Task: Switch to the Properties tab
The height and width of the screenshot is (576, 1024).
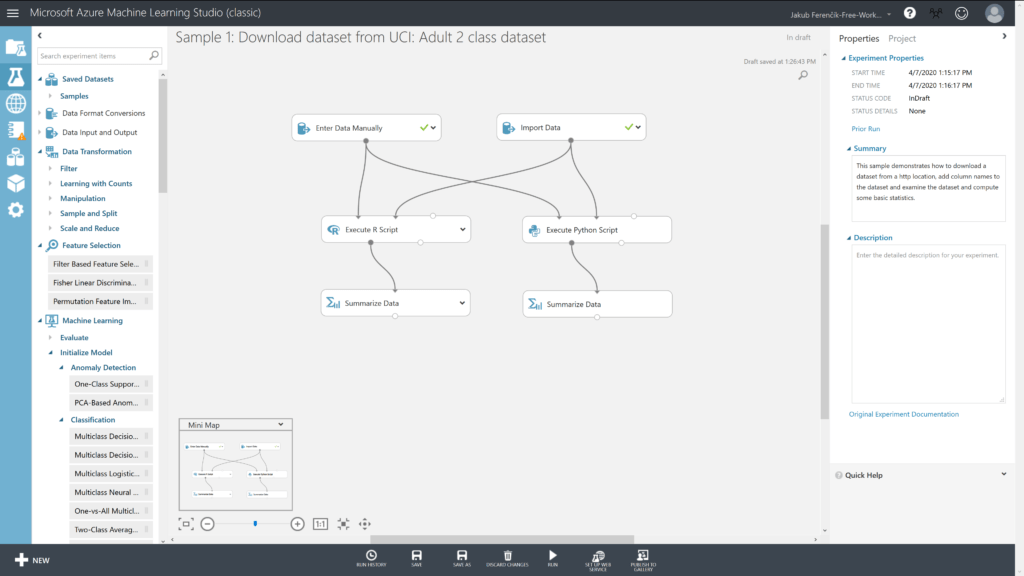Action: 859,39
